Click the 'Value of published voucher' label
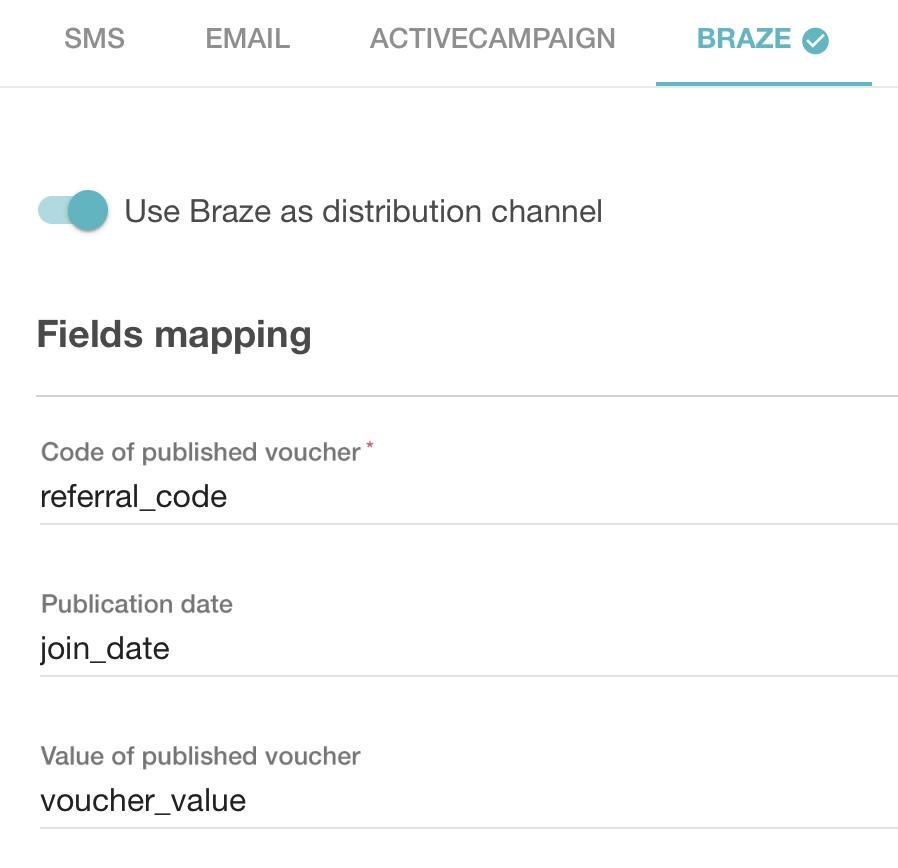Image resolution: width=898 pixels, height=868 pixels. [200, 756]
